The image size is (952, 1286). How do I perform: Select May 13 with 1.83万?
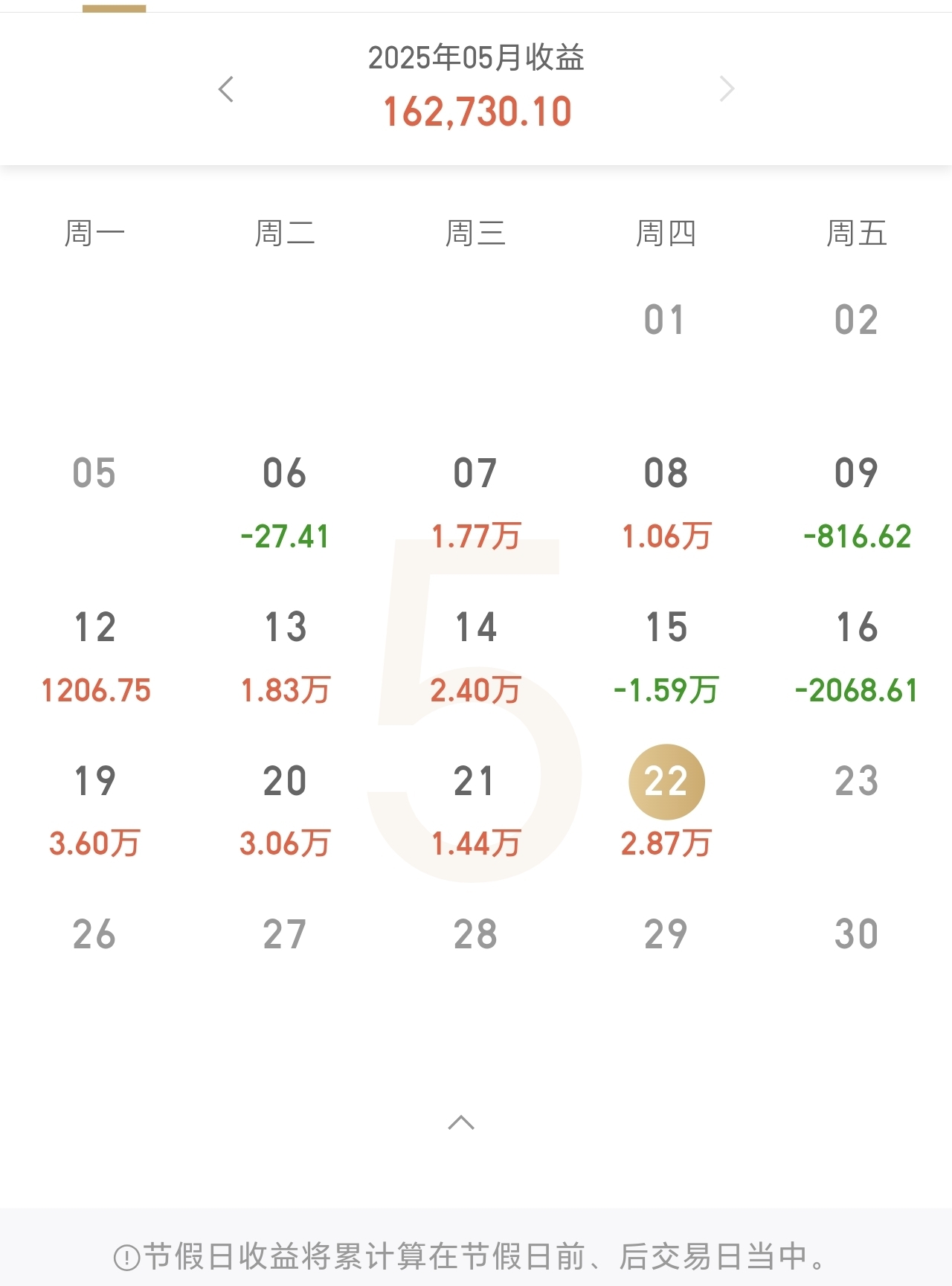tap(286, 658)
